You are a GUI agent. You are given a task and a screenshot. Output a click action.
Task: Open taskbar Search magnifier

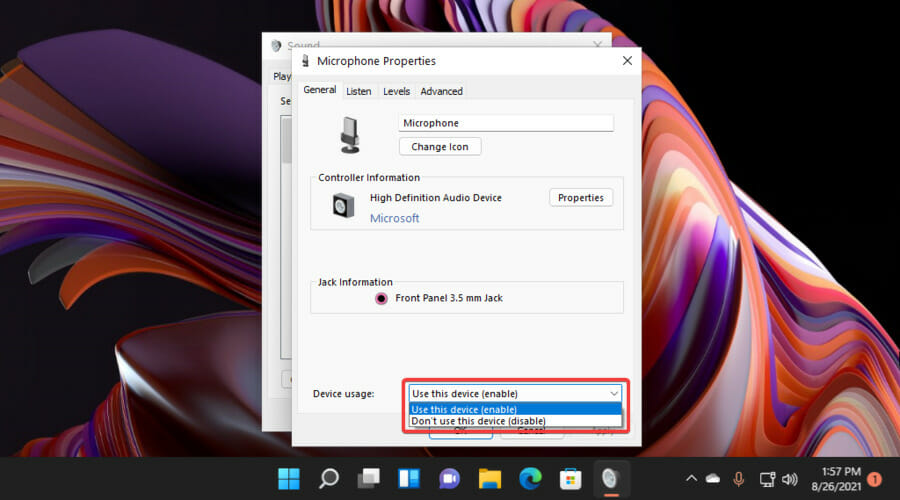(x=328, y=478)
